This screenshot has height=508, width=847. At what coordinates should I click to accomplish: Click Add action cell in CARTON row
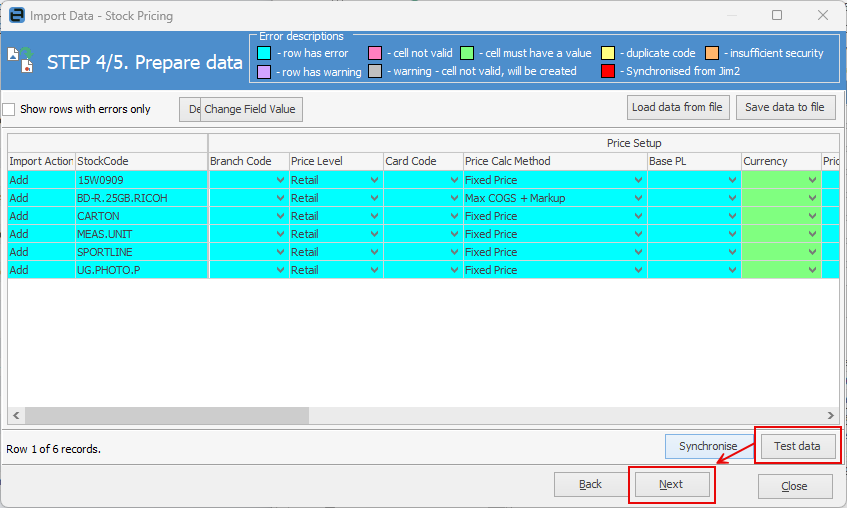click(x=41, y=216)
